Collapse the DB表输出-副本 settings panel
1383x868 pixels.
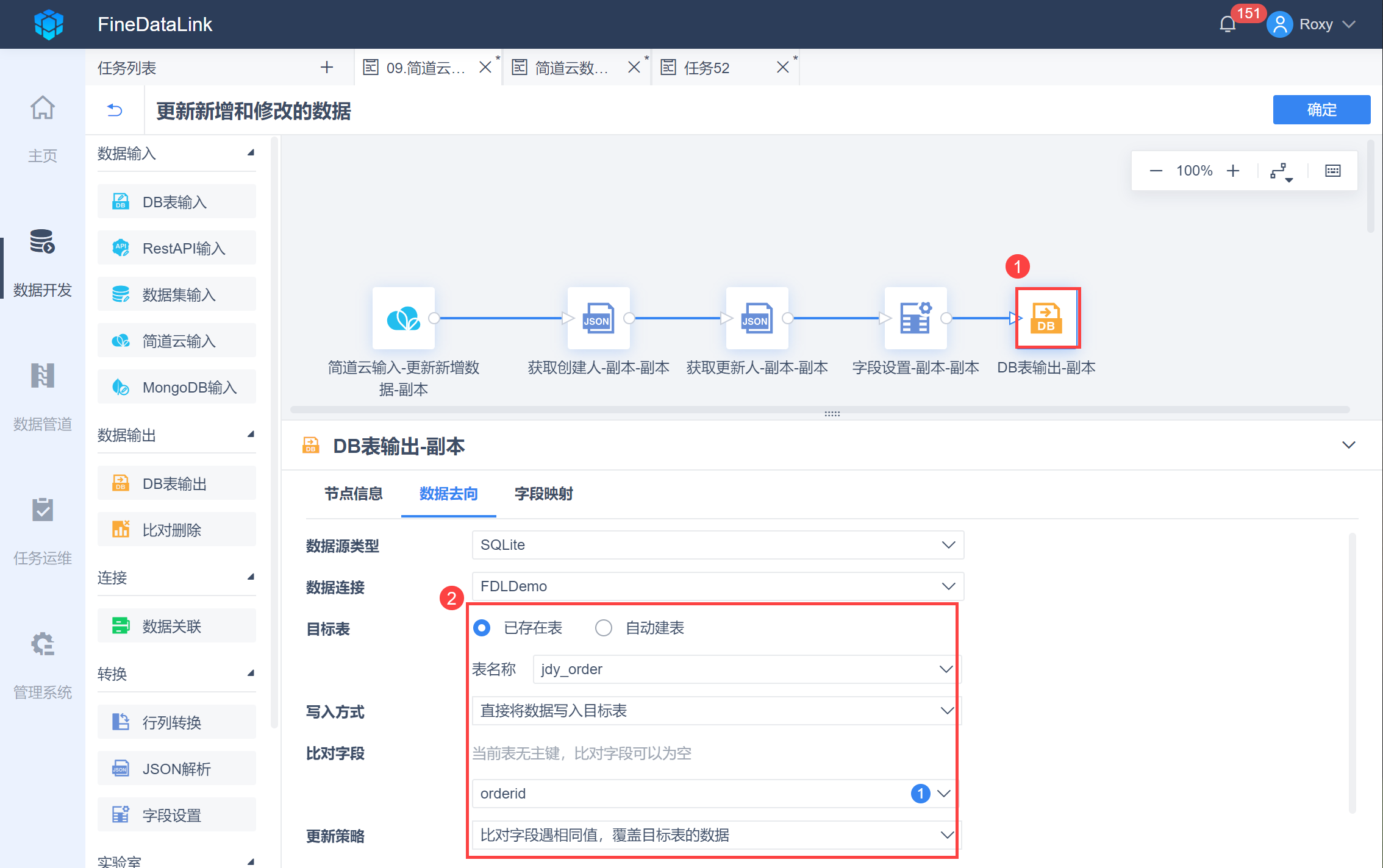[x=1349, y=445]
